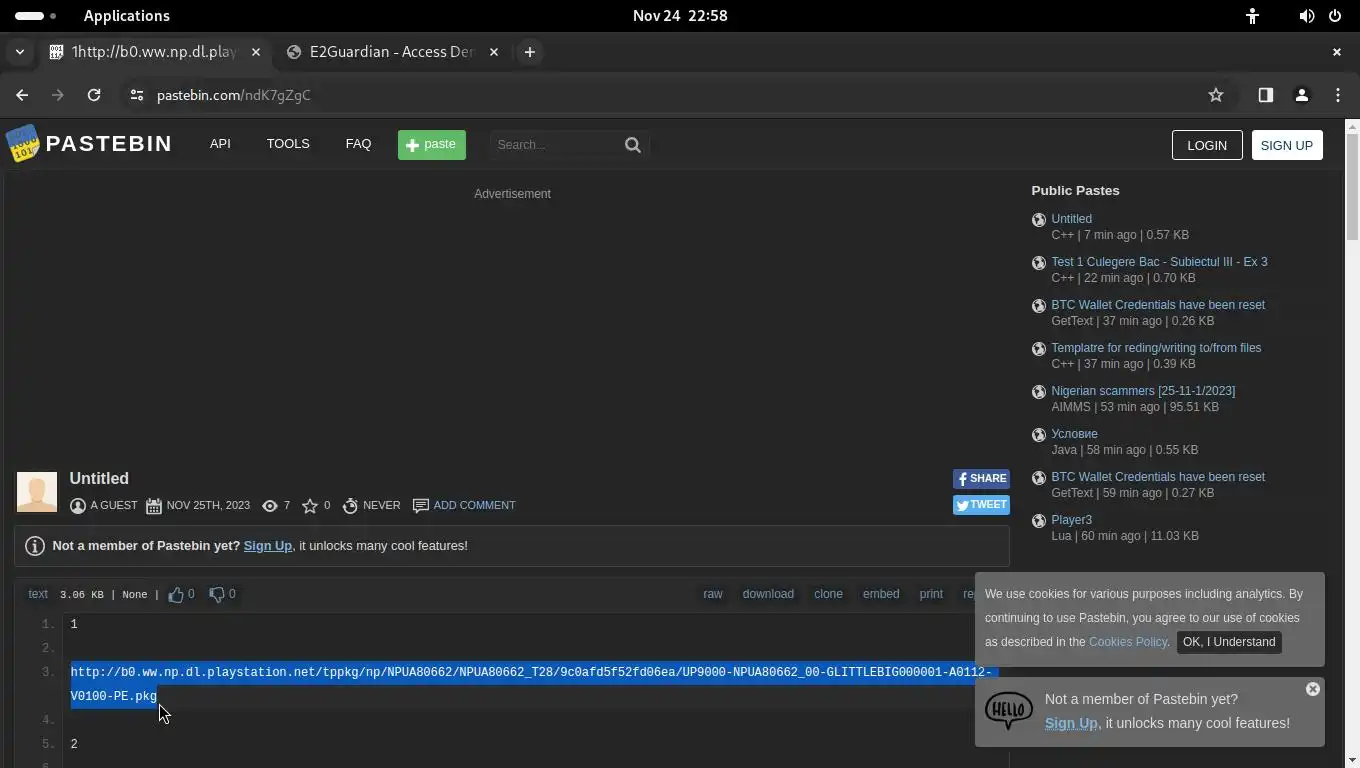1360x768 pixels.
Task: Open the Cookies Policy link
Action: (1128, 642)
